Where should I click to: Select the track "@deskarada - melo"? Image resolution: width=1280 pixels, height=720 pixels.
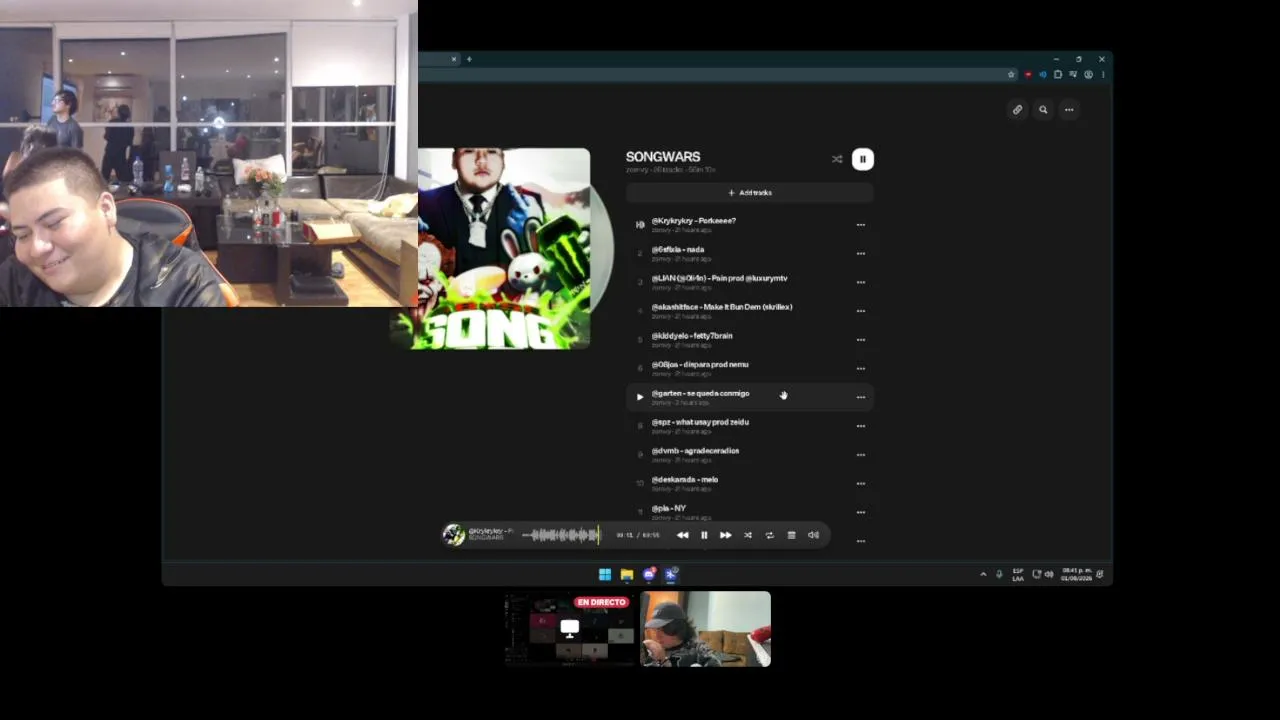[x=685, y=480]
